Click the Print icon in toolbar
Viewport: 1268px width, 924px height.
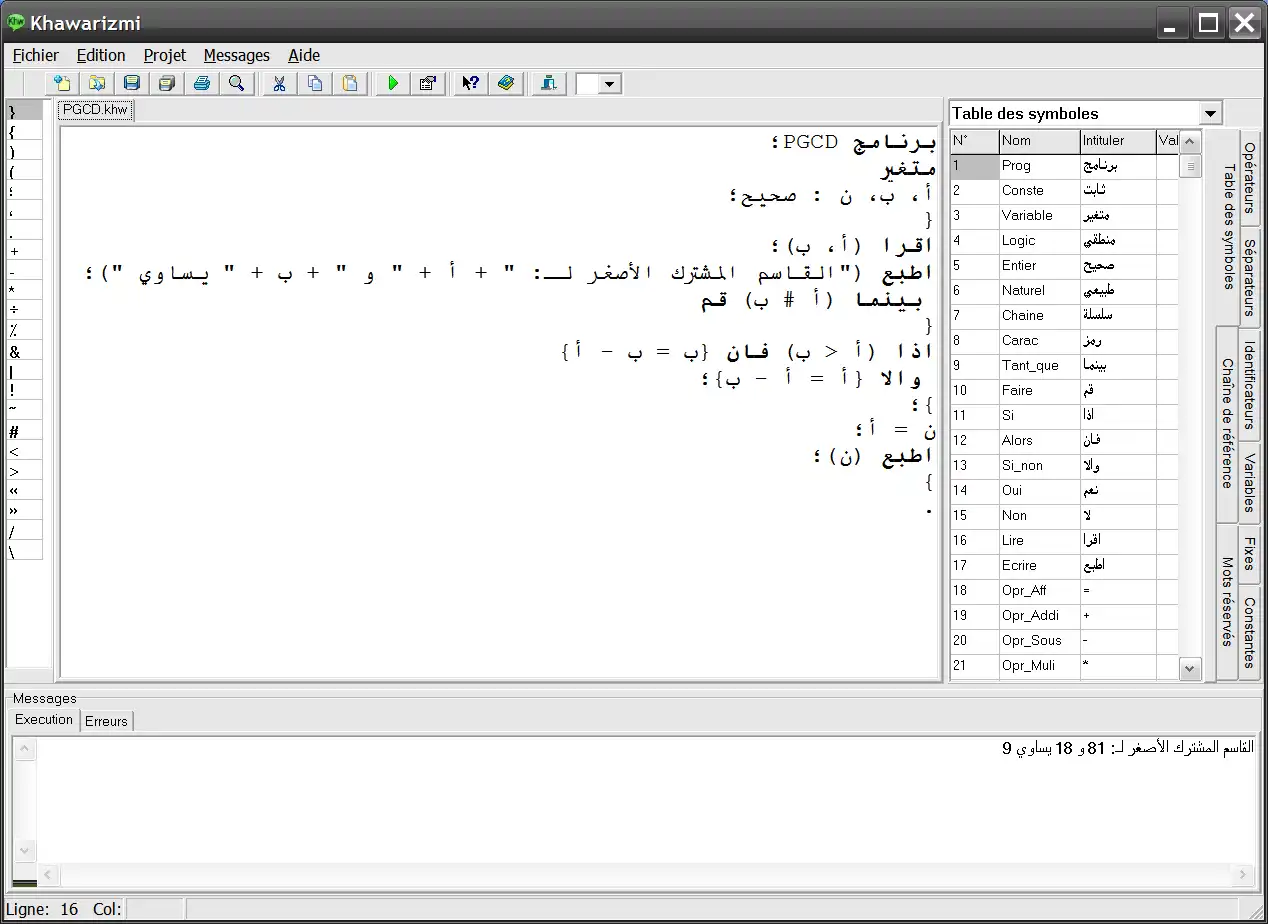(x=202, y=83)
